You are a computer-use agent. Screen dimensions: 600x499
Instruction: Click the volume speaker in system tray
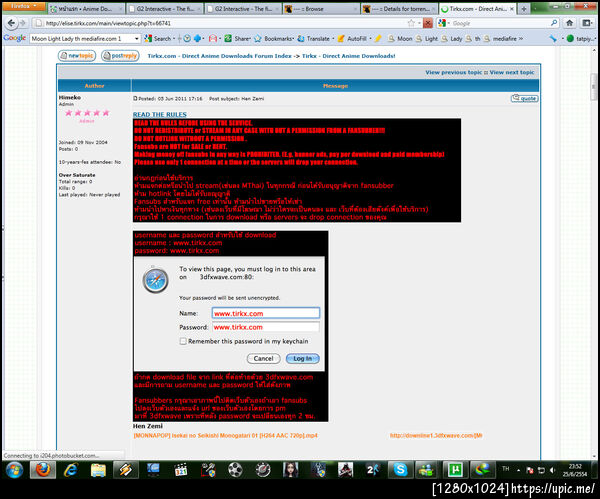[552, 470]
